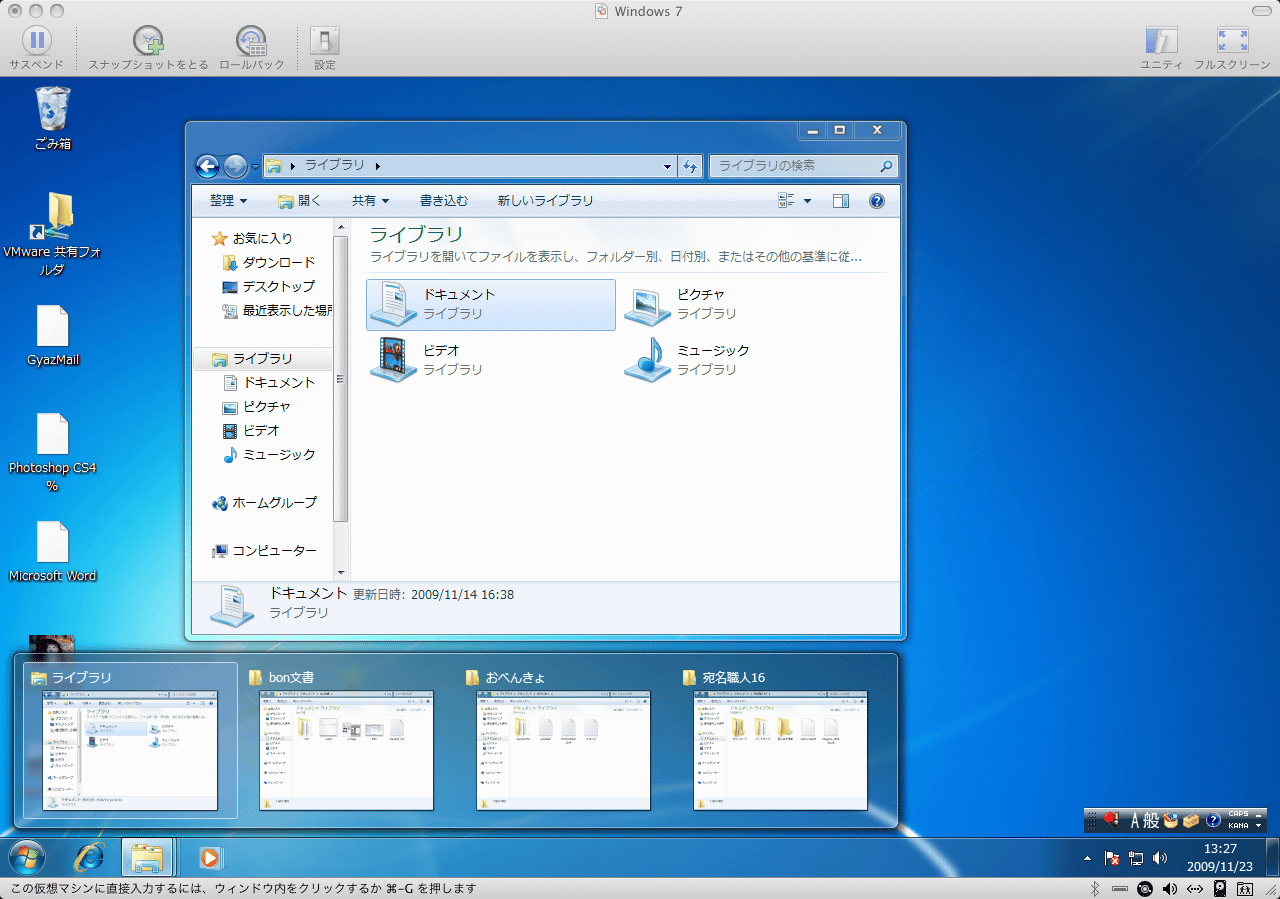Click IME help question mark icon
Screen dimensions: 1280x899
tap(1213, 820)
